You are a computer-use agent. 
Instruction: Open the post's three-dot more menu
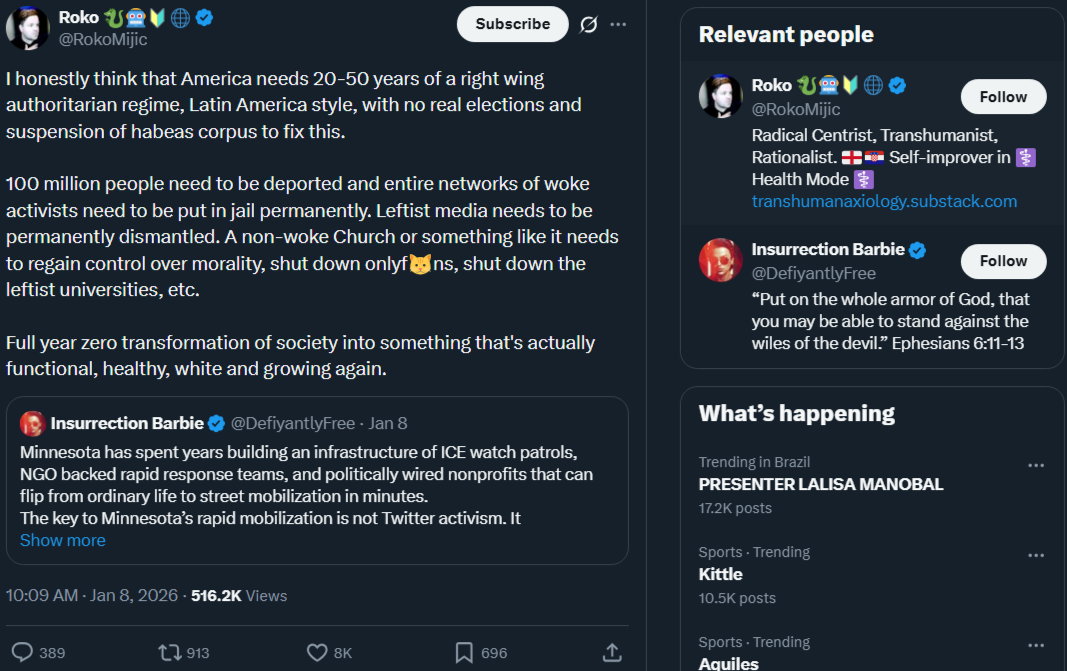point(619,24)
